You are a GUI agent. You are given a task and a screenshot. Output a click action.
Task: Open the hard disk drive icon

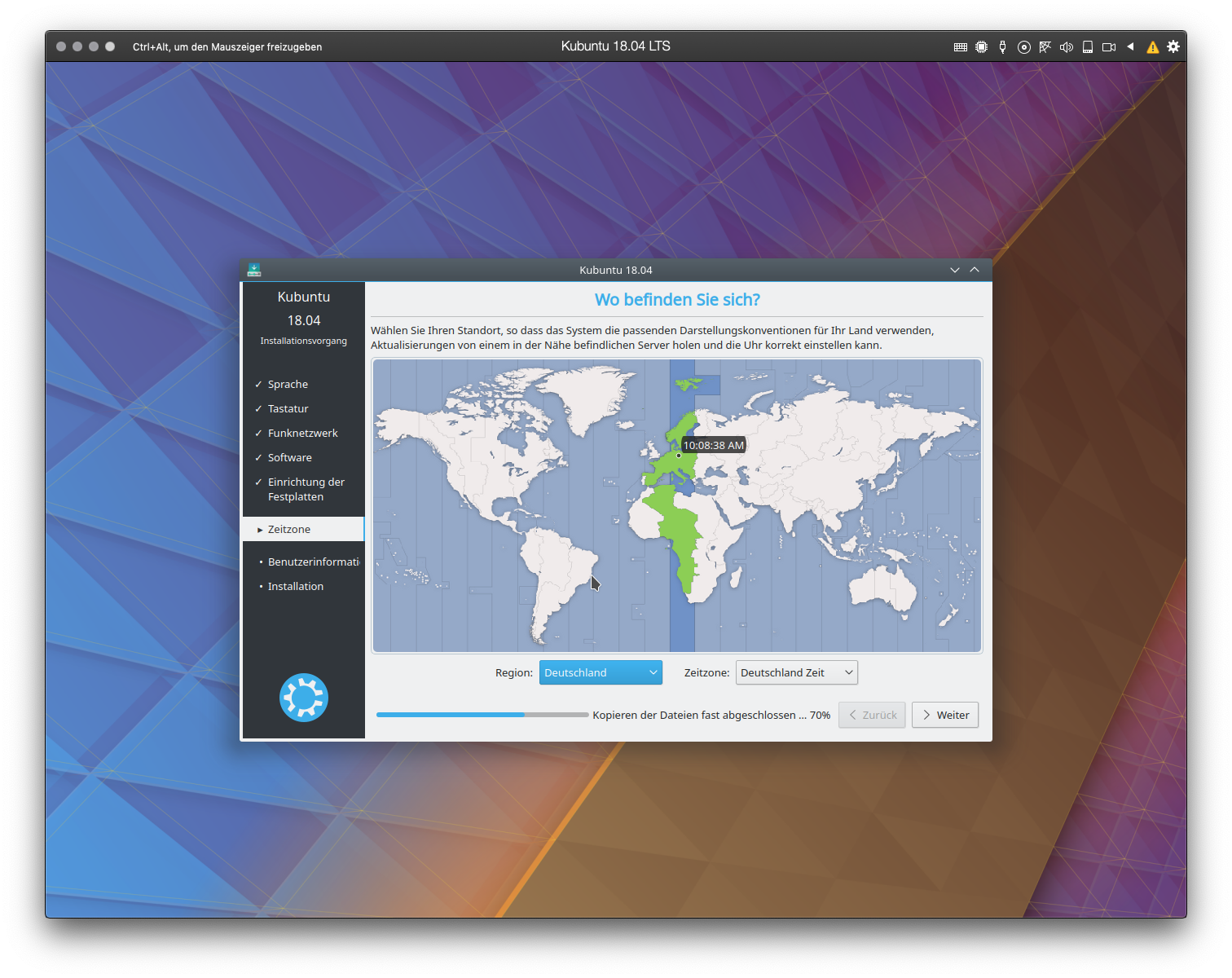[x=1088, y=47]
